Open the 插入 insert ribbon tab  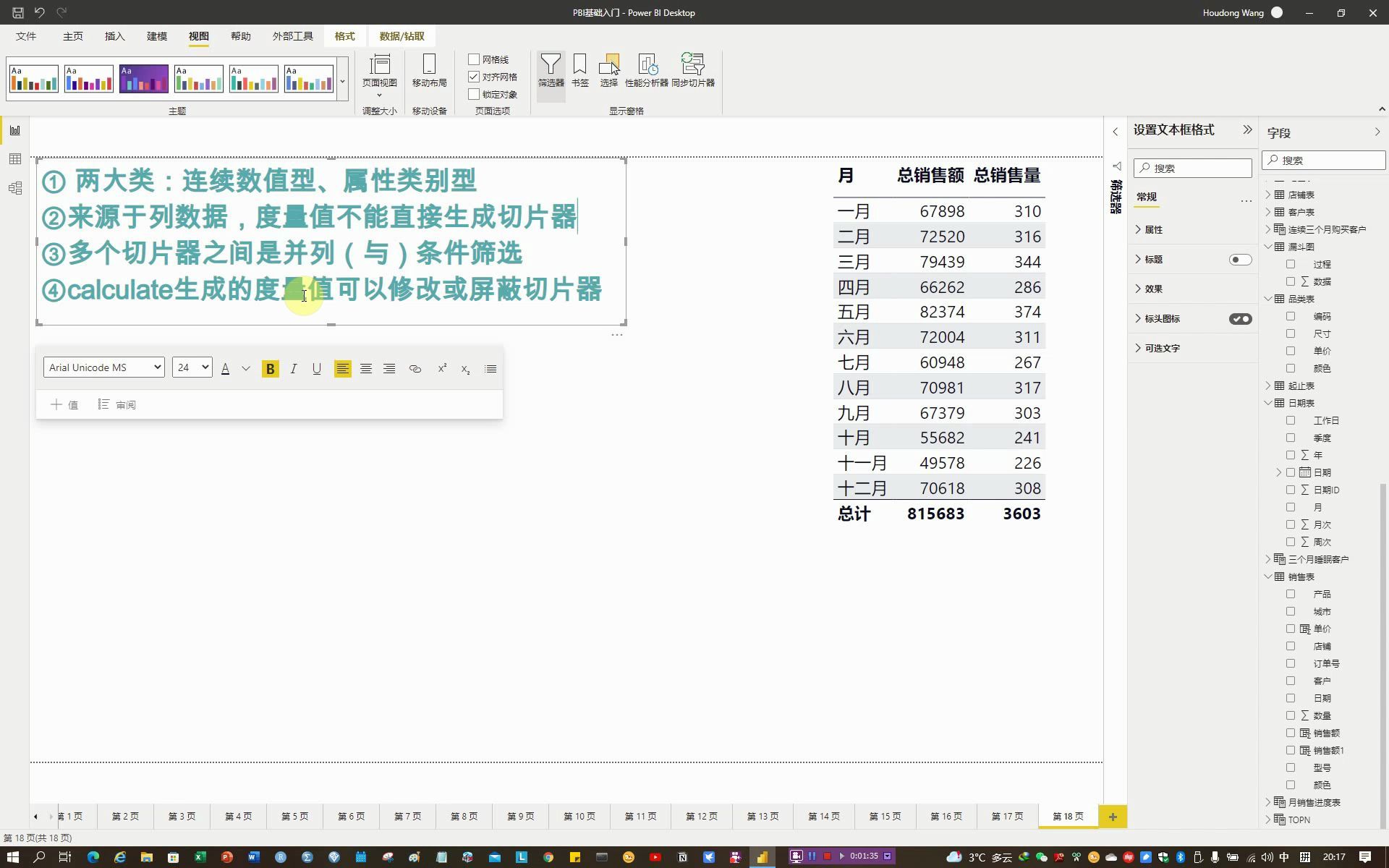tap(115, 36)
